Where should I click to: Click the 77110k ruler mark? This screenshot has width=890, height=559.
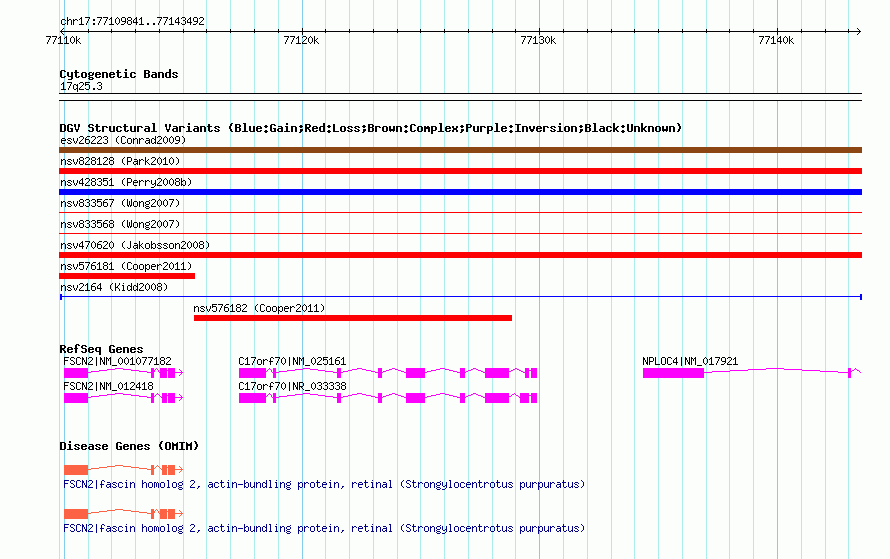tap(63, 40)
